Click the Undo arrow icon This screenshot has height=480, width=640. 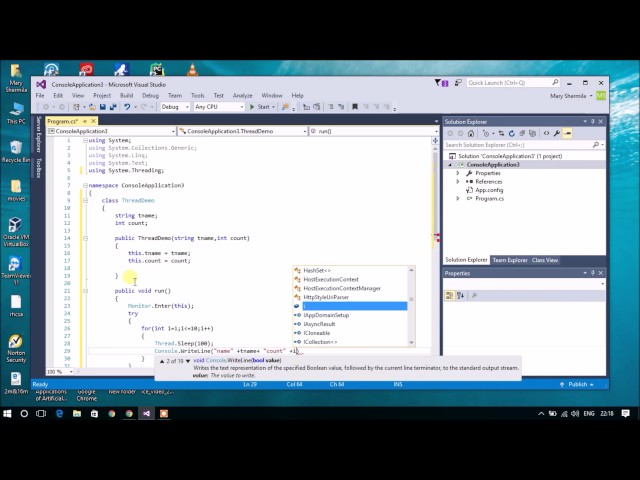[x=127, y=107]
